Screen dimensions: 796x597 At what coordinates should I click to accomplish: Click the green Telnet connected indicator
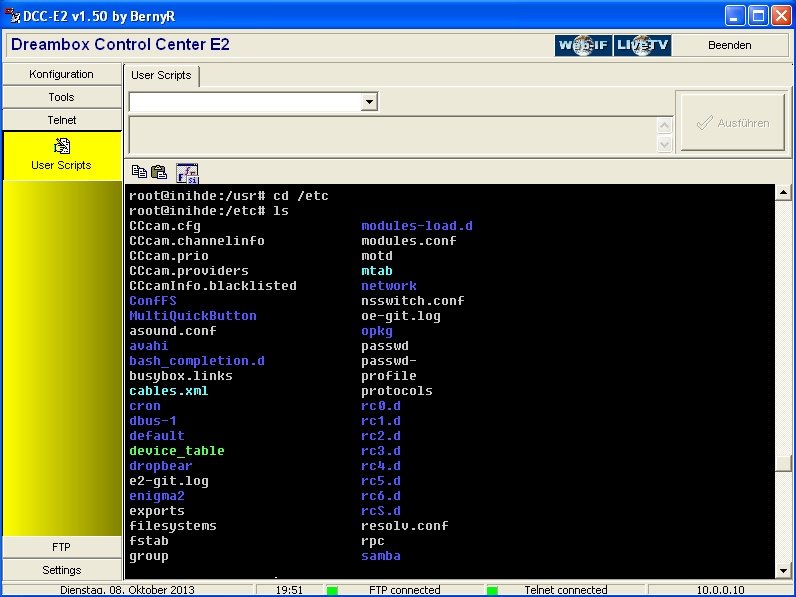pyautogui.click(x=492, y=590)
